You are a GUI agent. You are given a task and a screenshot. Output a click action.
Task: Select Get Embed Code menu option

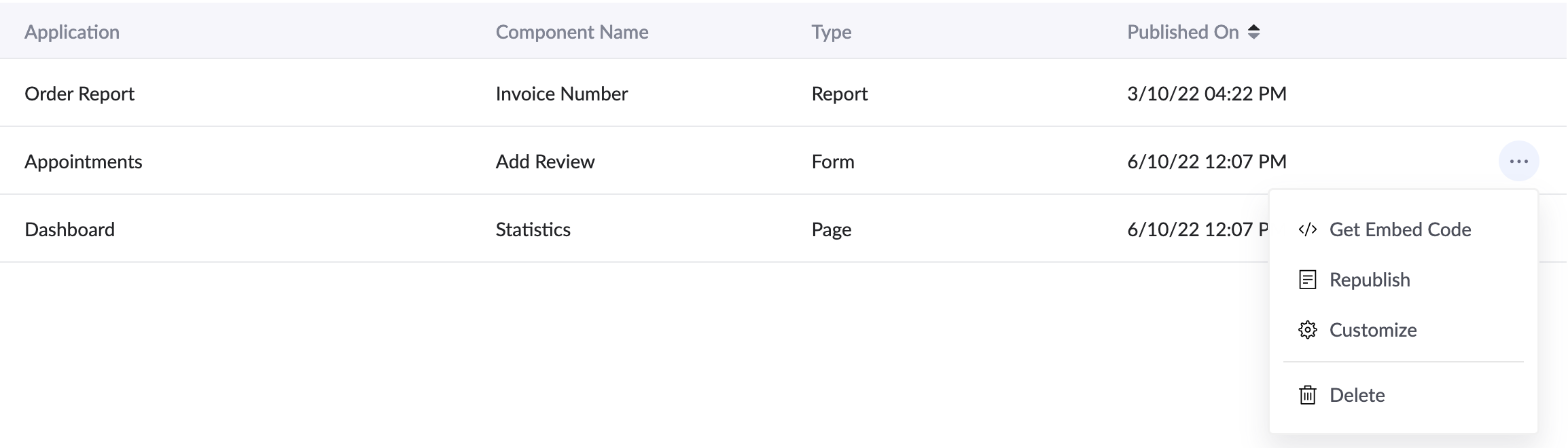point(1400,229)
